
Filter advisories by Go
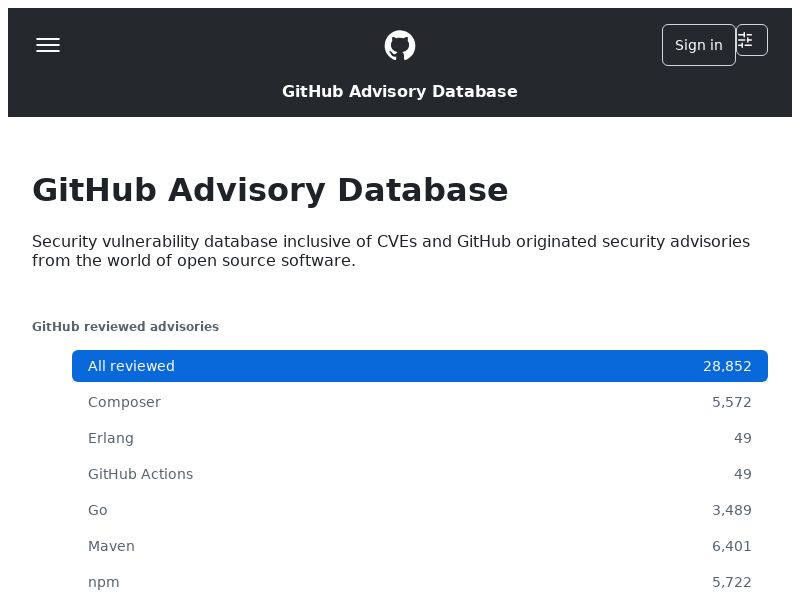98,510
